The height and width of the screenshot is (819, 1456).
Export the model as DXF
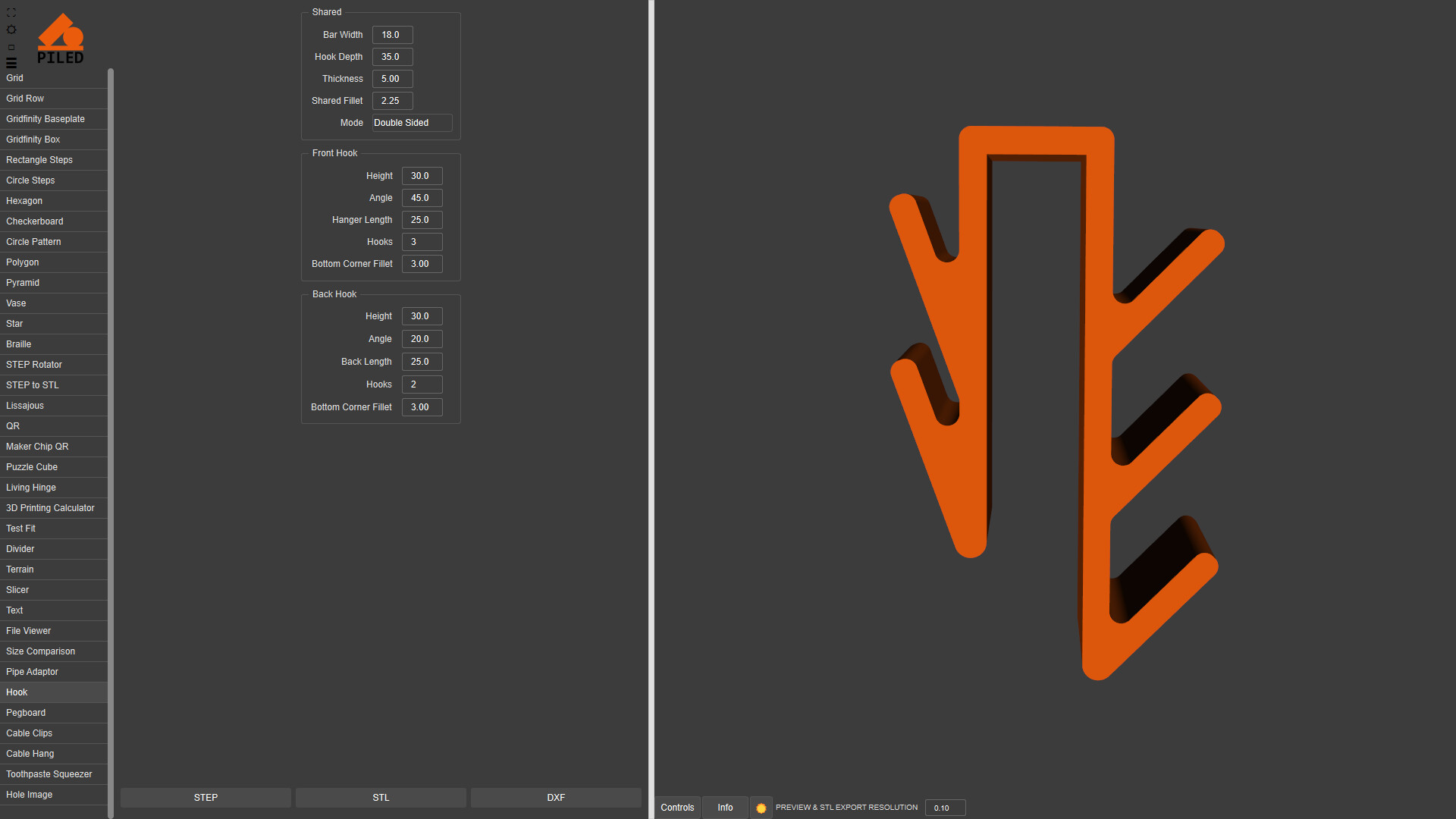tap(556, 798)
